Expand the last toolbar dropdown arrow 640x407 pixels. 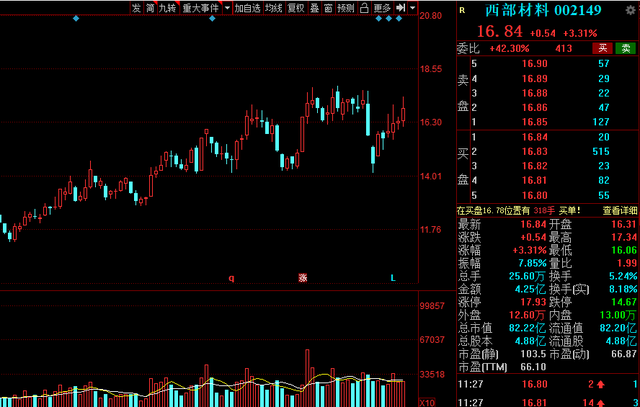click(x=413, y=8)
